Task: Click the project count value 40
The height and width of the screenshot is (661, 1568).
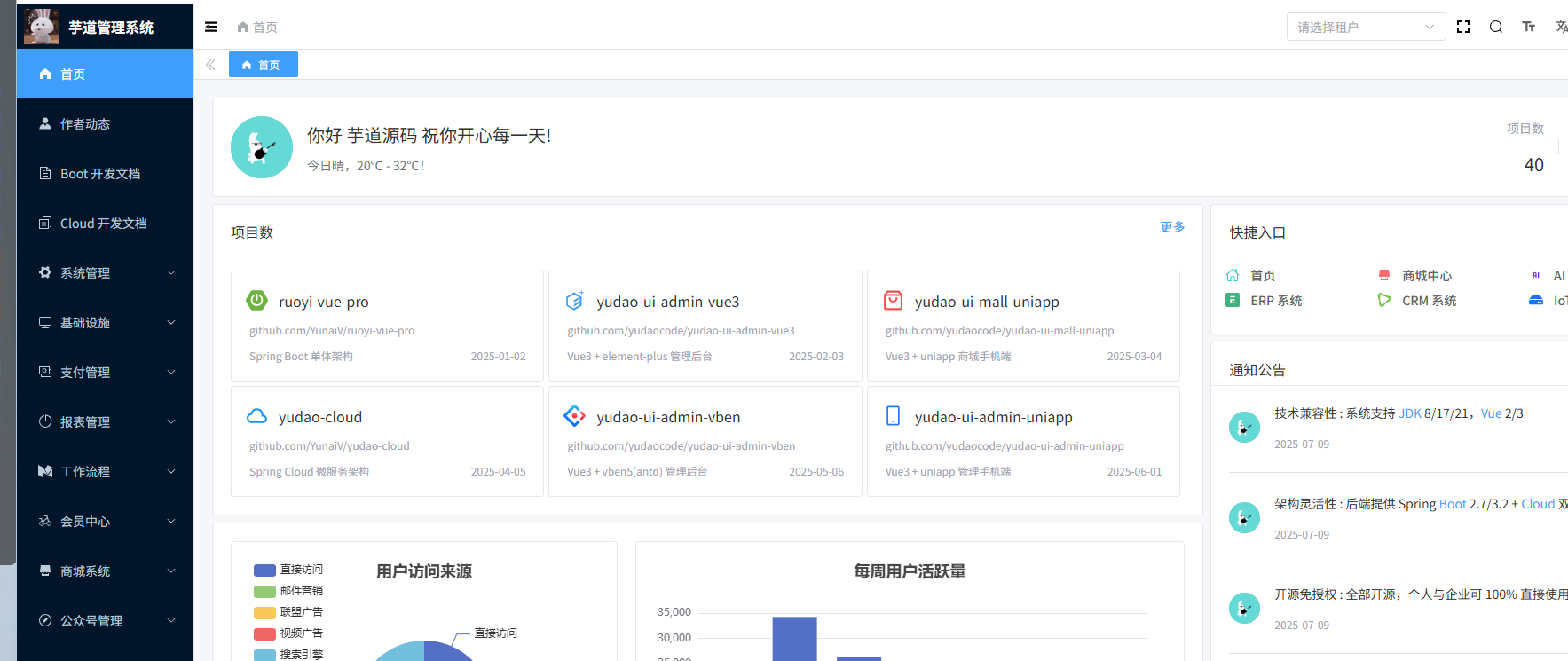Action: [1533, 165]
